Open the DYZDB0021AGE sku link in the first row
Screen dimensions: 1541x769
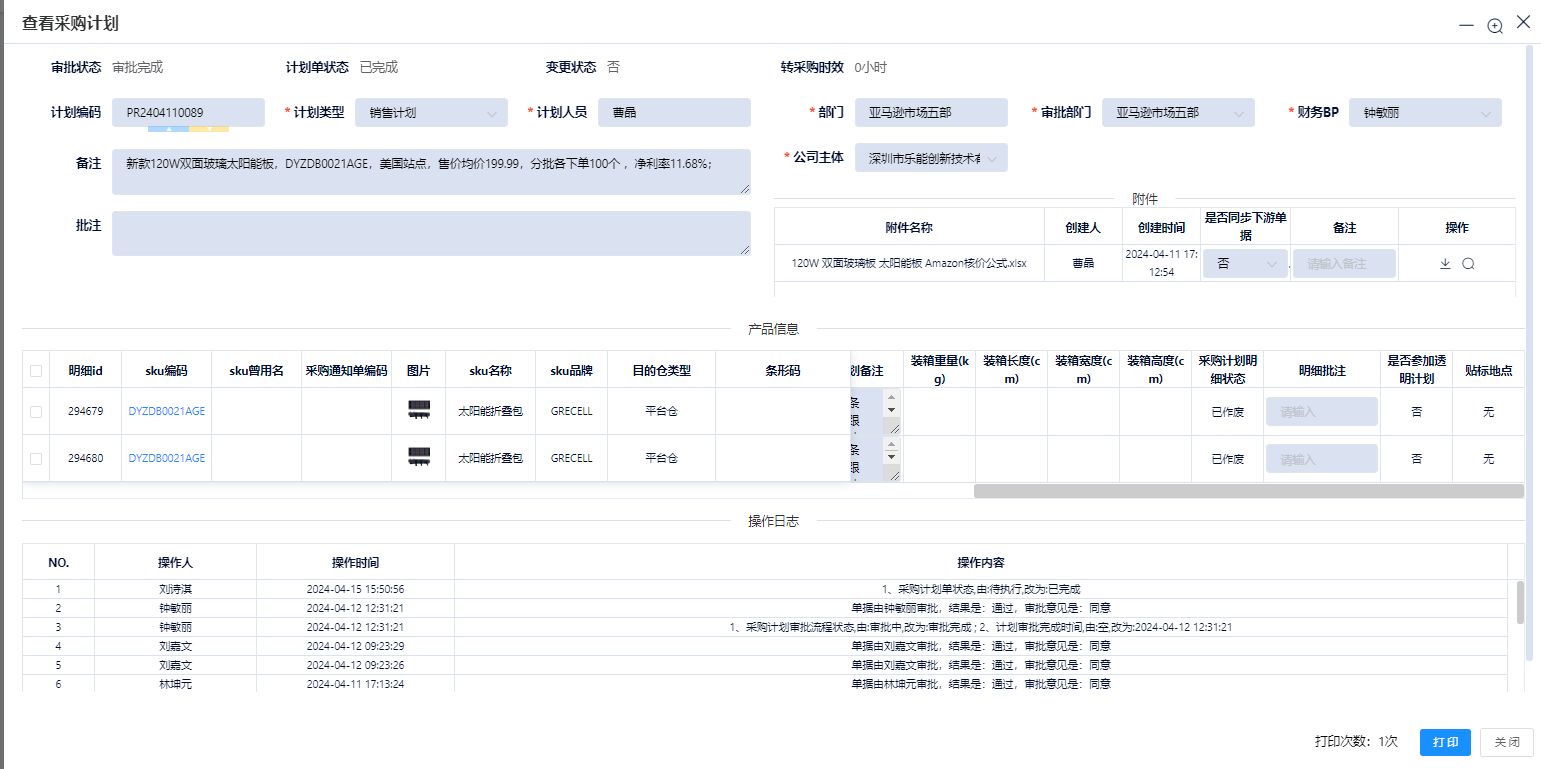pyautogui.click(x=166, y=410)
